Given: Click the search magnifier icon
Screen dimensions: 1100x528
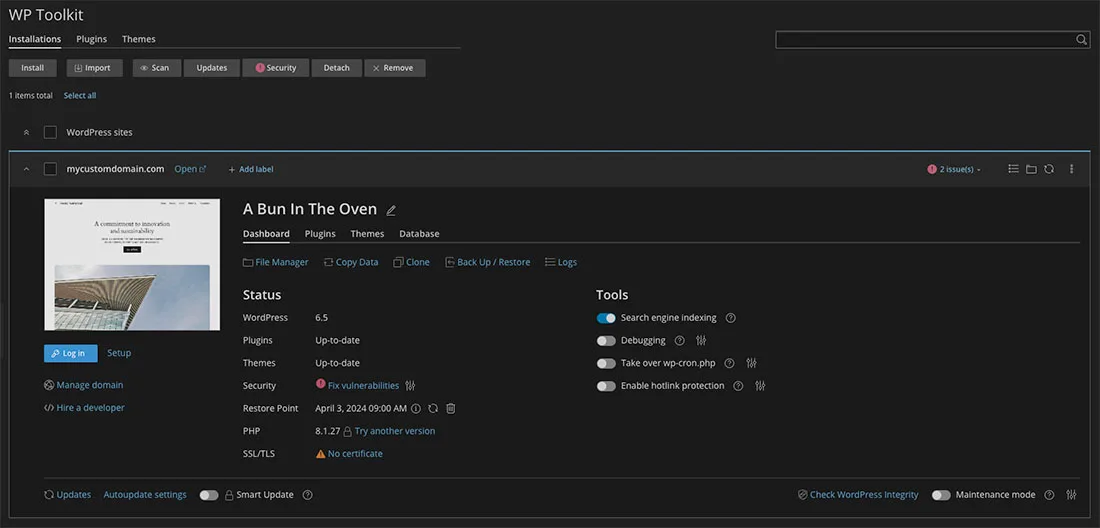Looking at the screenshot, I should click(1081, 40).
